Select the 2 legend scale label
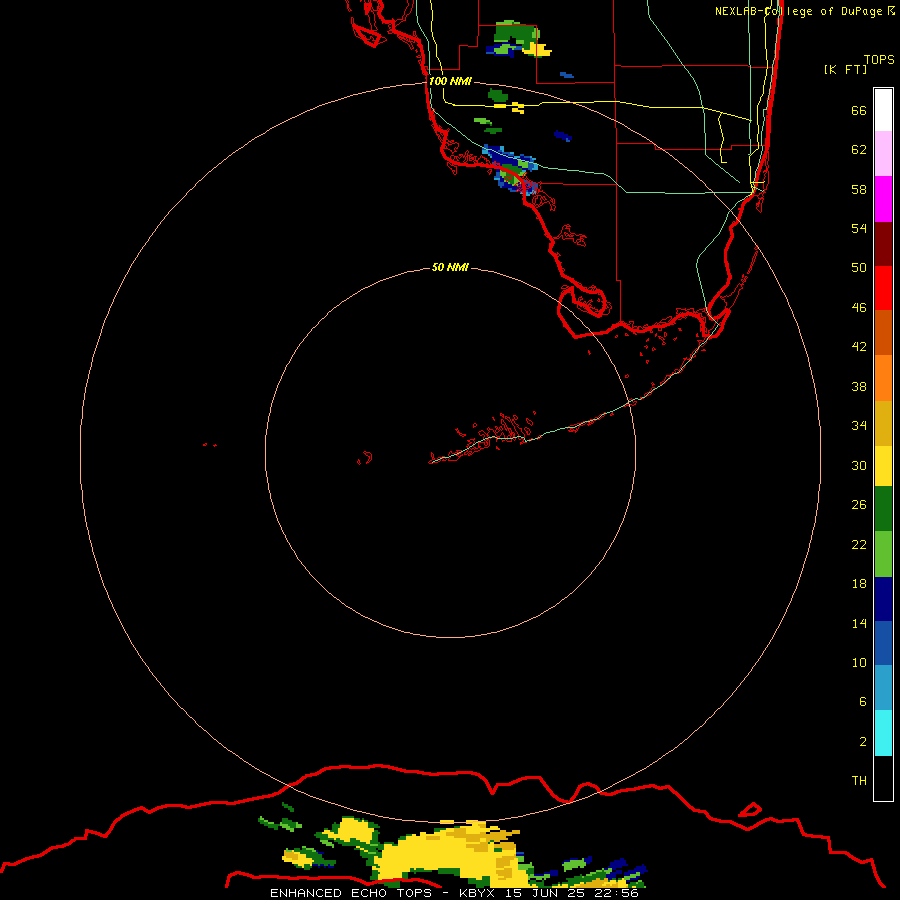The height and width of the screenshot is (900, 900). 863,742
